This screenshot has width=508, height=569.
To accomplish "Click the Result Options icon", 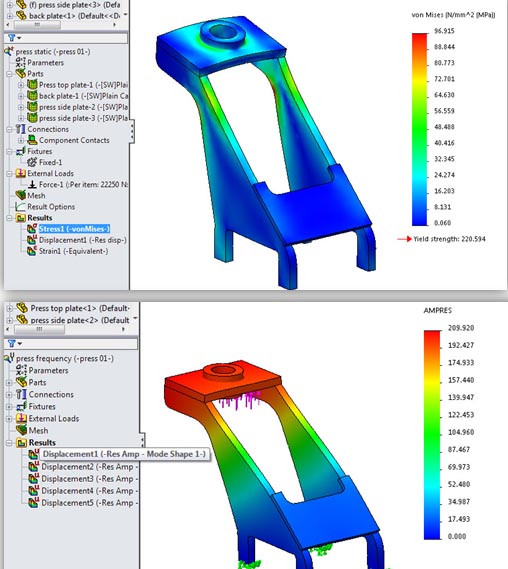I will (21, 206).
